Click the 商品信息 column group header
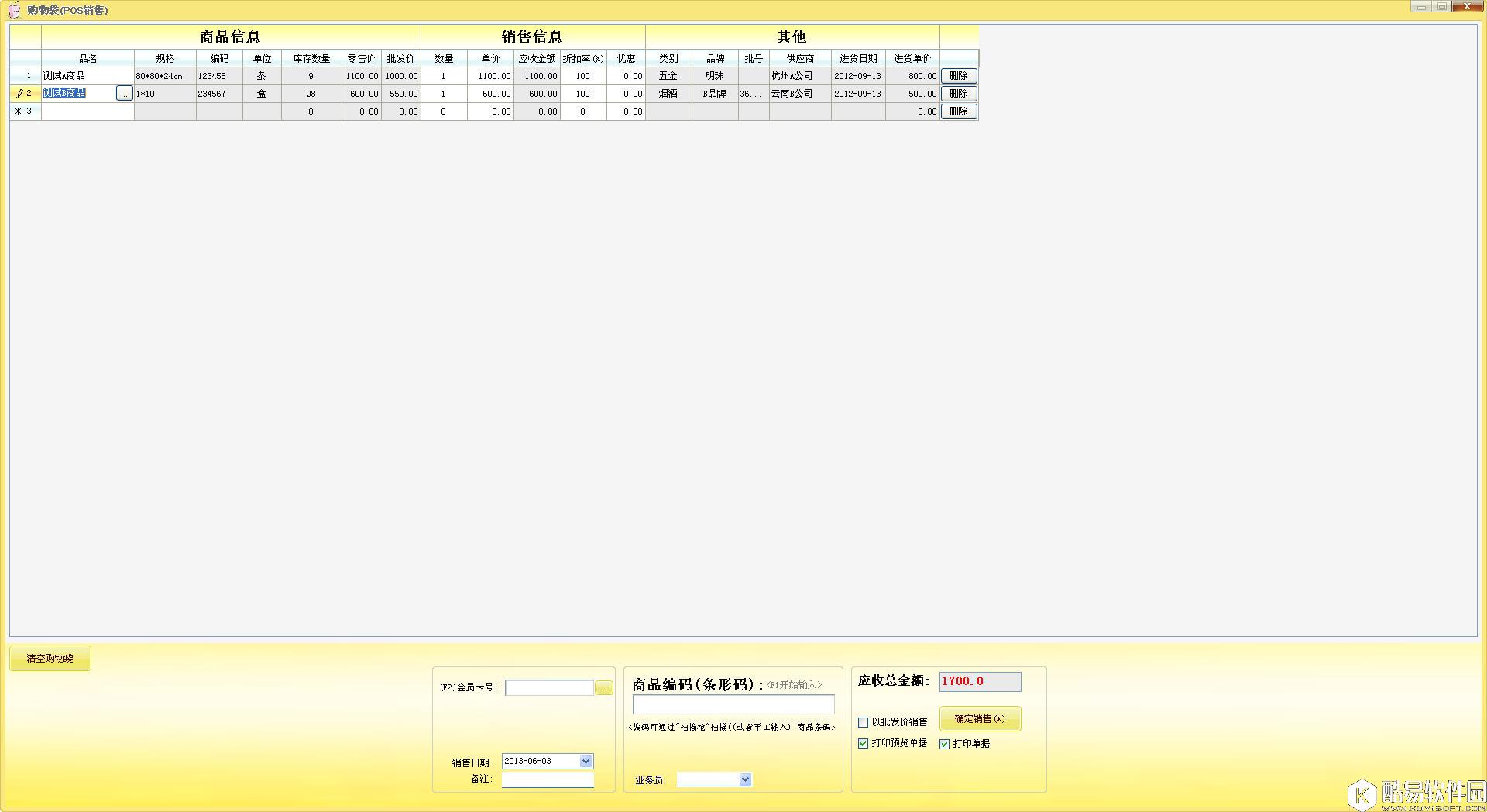Viewport: 1487px width, 812px height. click(x=229, y=36)
